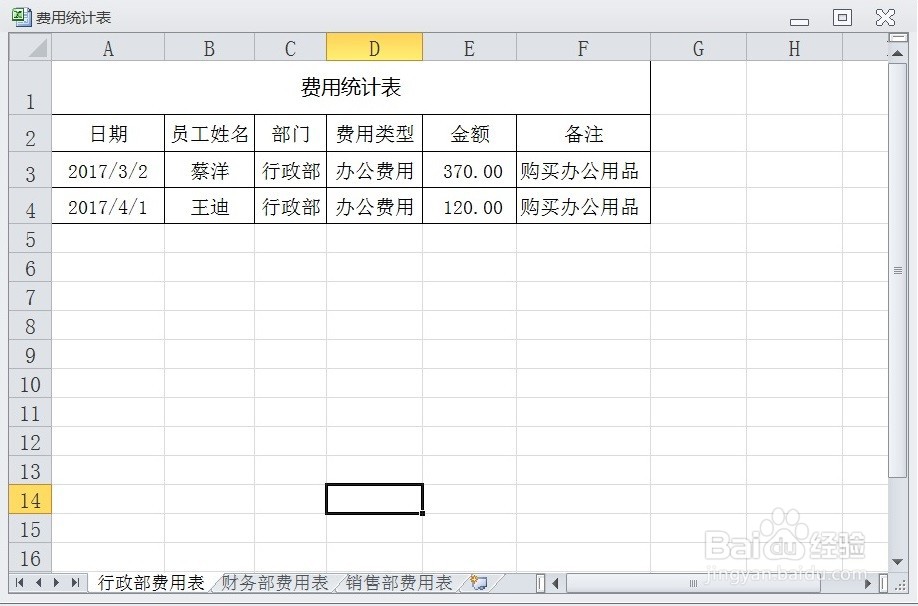Select highlighted column D header
This screenshot has width=918, height=606.
pos(374,47)
